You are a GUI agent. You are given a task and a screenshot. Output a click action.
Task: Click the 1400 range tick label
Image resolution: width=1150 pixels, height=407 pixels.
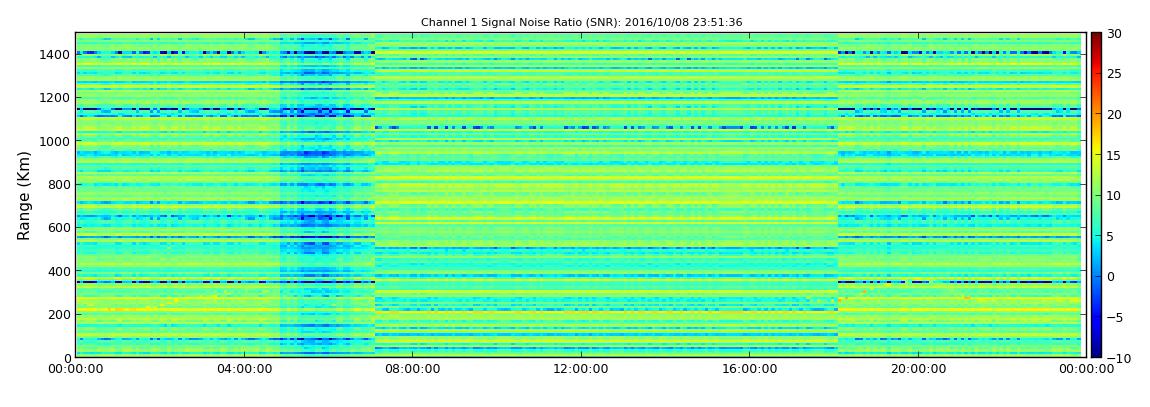click(56, 54)
